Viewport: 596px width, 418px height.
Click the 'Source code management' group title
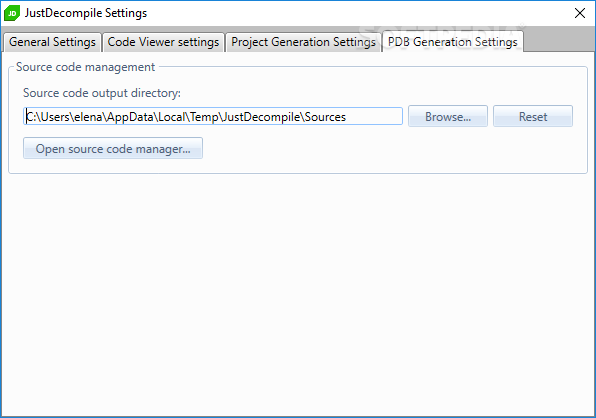[86, 67]
